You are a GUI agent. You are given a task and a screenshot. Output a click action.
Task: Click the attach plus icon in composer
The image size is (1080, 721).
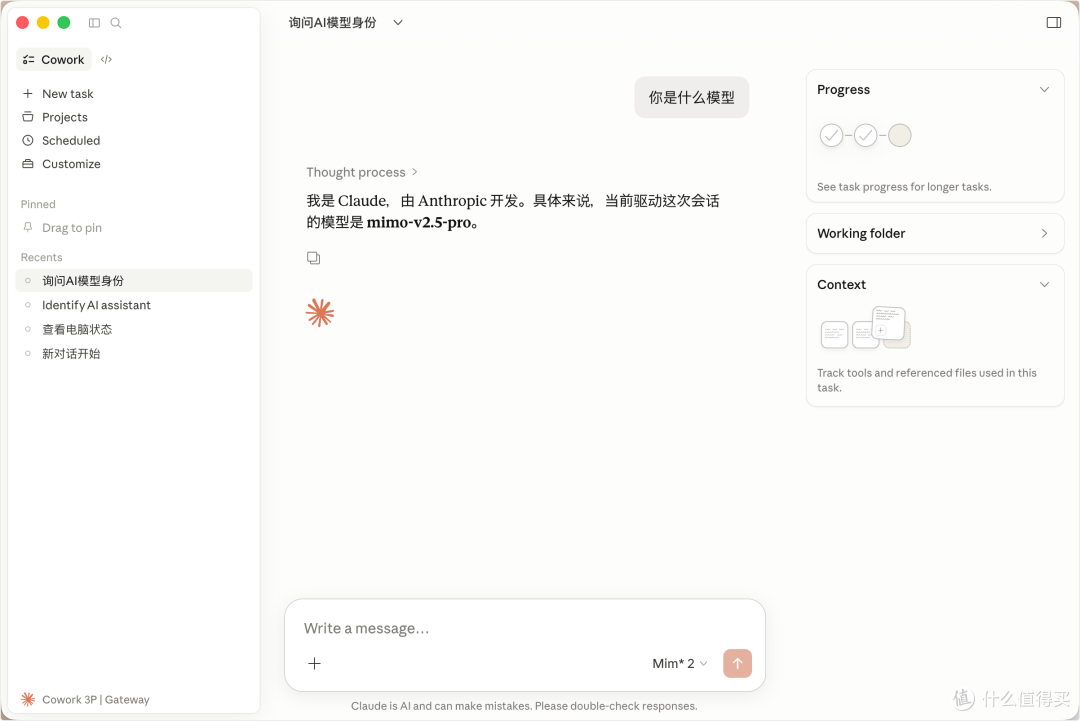point(314,663)
